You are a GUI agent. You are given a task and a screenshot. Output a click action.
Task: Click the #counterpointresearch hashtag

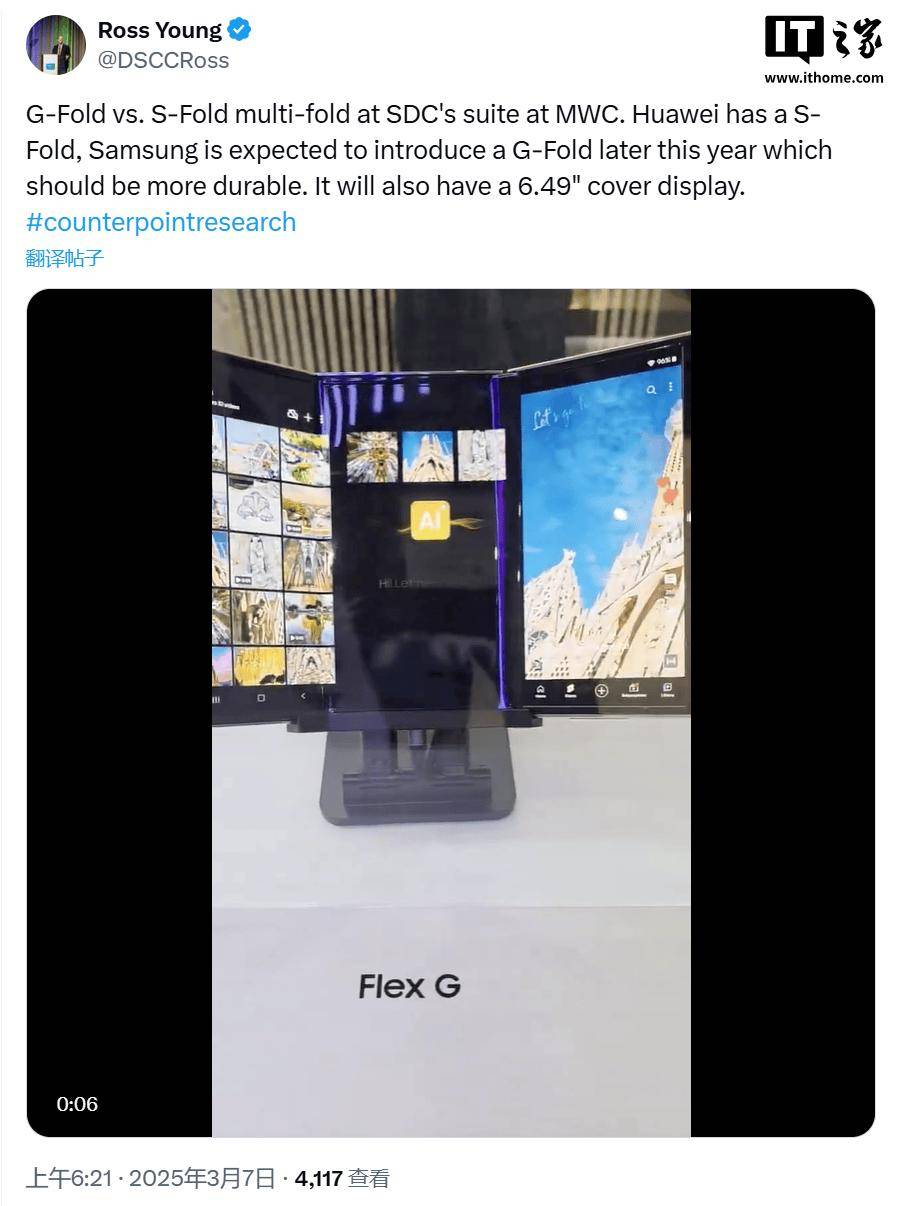pyautogui.click(x=161, y=222)
